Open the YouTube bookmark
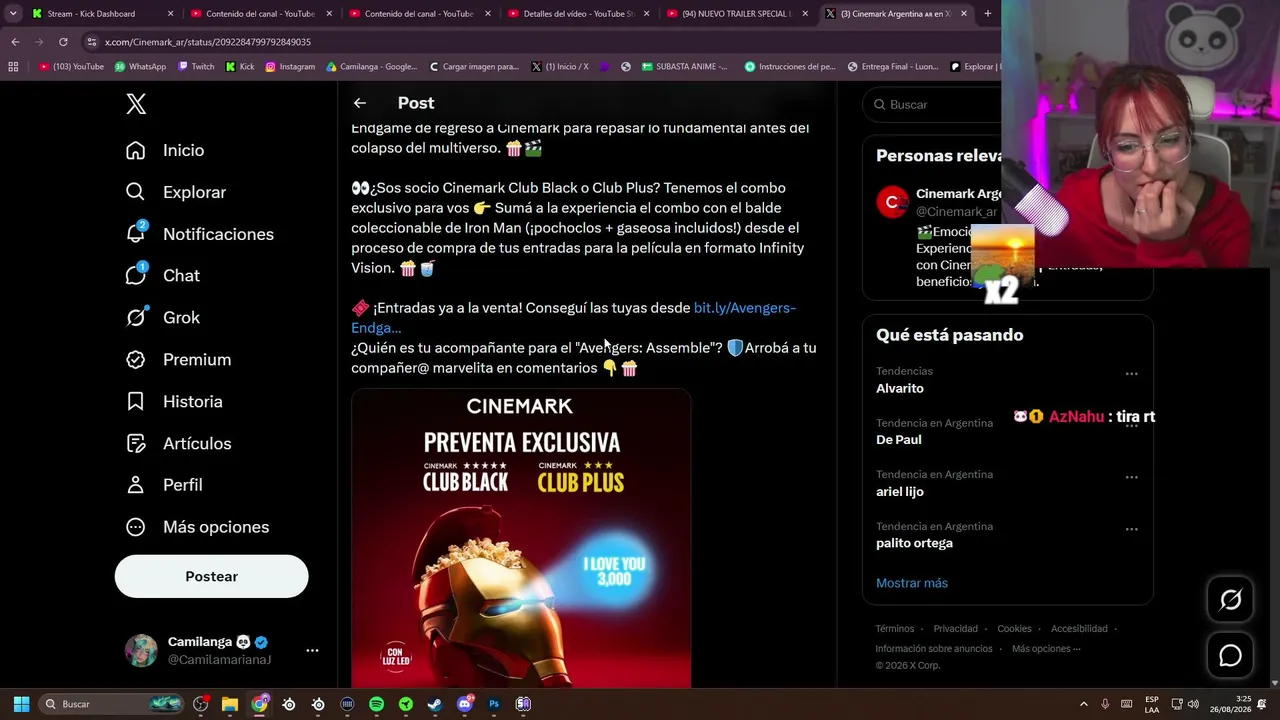This screenshot has height=720, width=1280. click(71, 67)
